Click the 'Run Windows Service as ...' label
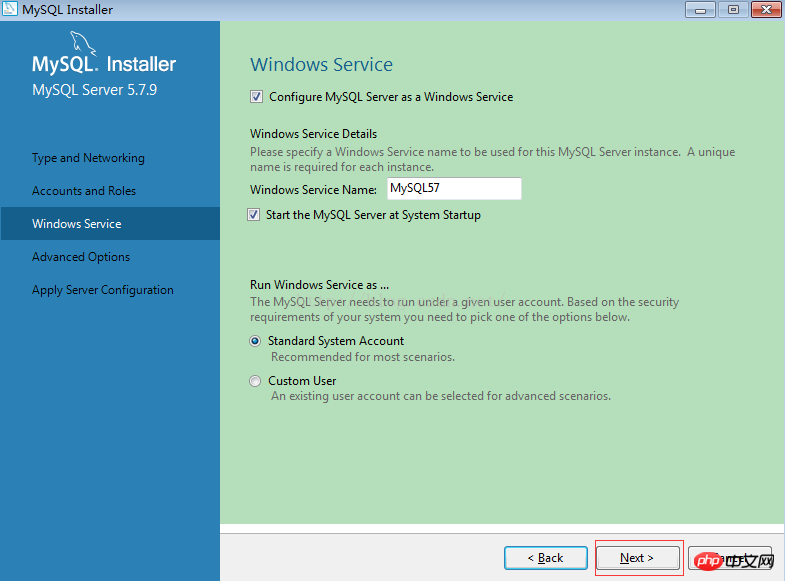The height and width of the screenshot is (581, 785). (x=319, y=285)
